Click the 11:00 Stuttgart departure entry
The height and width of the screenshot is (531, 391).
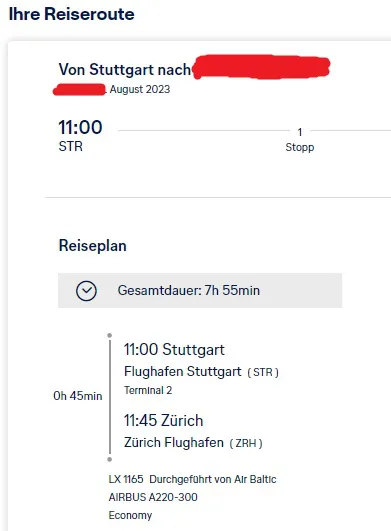(x=174, y=349)
